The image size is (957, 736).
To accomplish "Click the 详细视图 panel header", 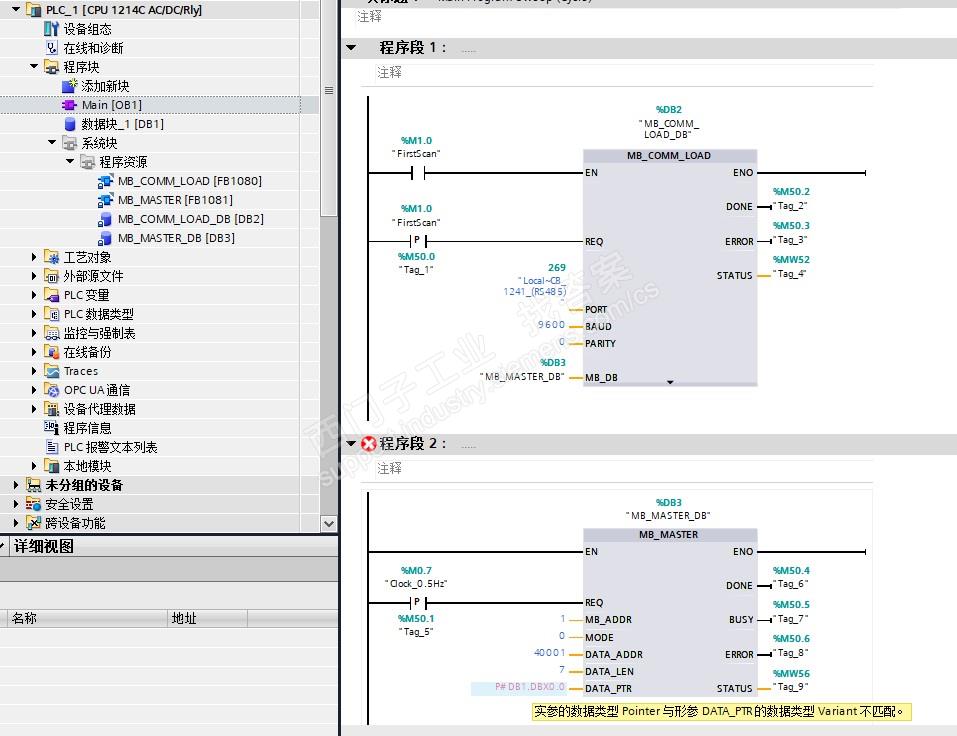I will pos(169,546).
